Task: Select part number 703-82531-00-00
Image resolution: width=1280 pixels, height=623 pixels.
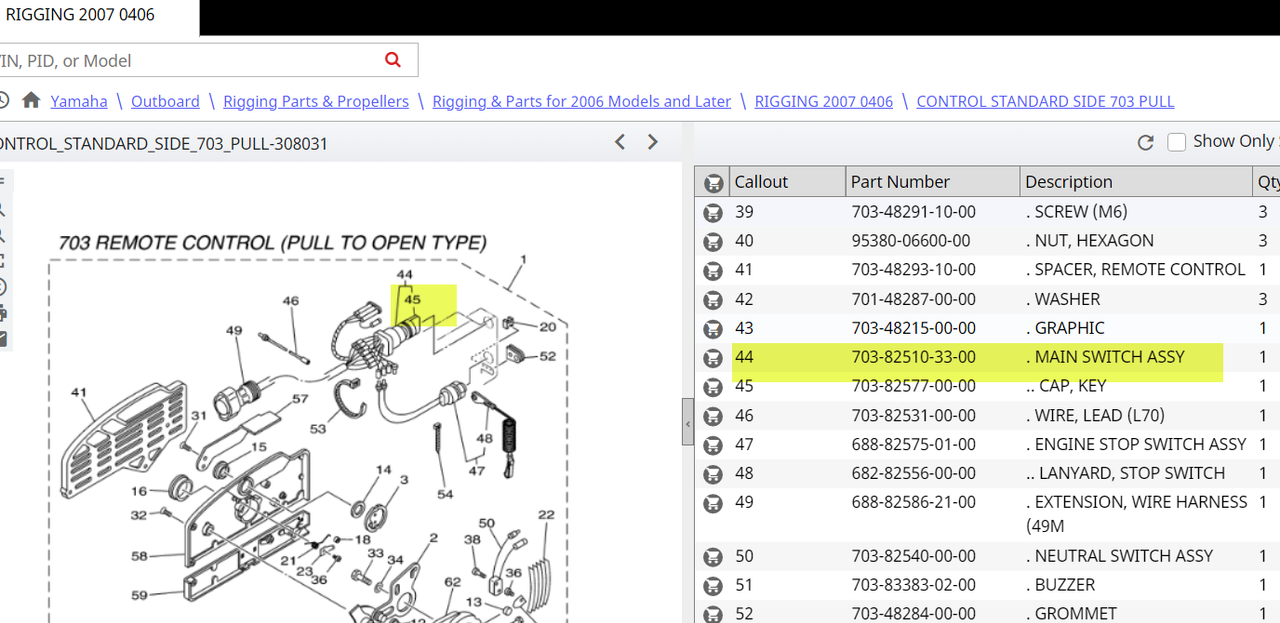Action: [913, 415]
